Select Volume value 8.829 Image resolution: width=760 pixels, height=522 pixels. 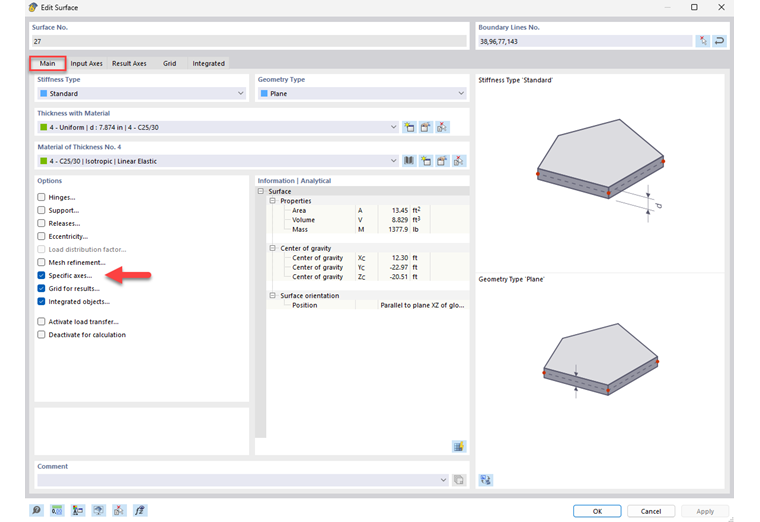tap(399, 220)
